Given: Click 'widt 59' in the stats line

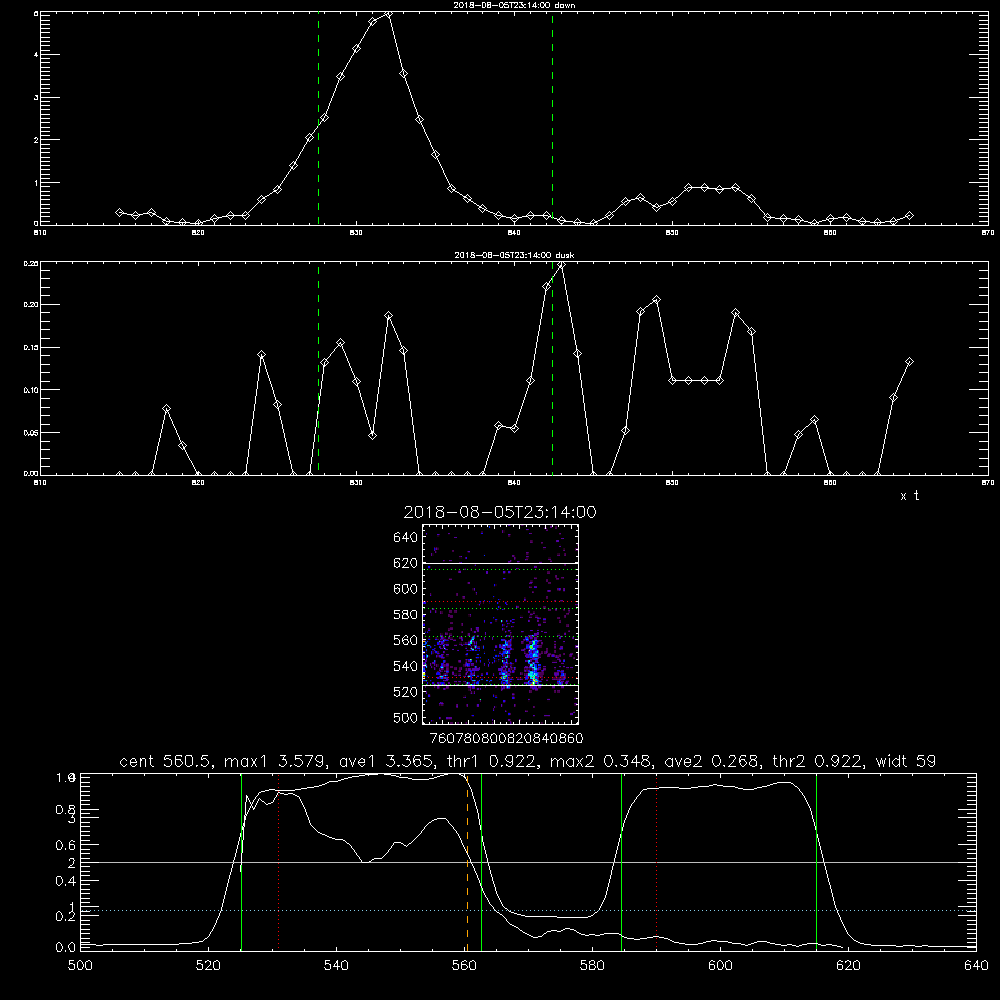Looking at the screenshot, I should coord(906,761).
